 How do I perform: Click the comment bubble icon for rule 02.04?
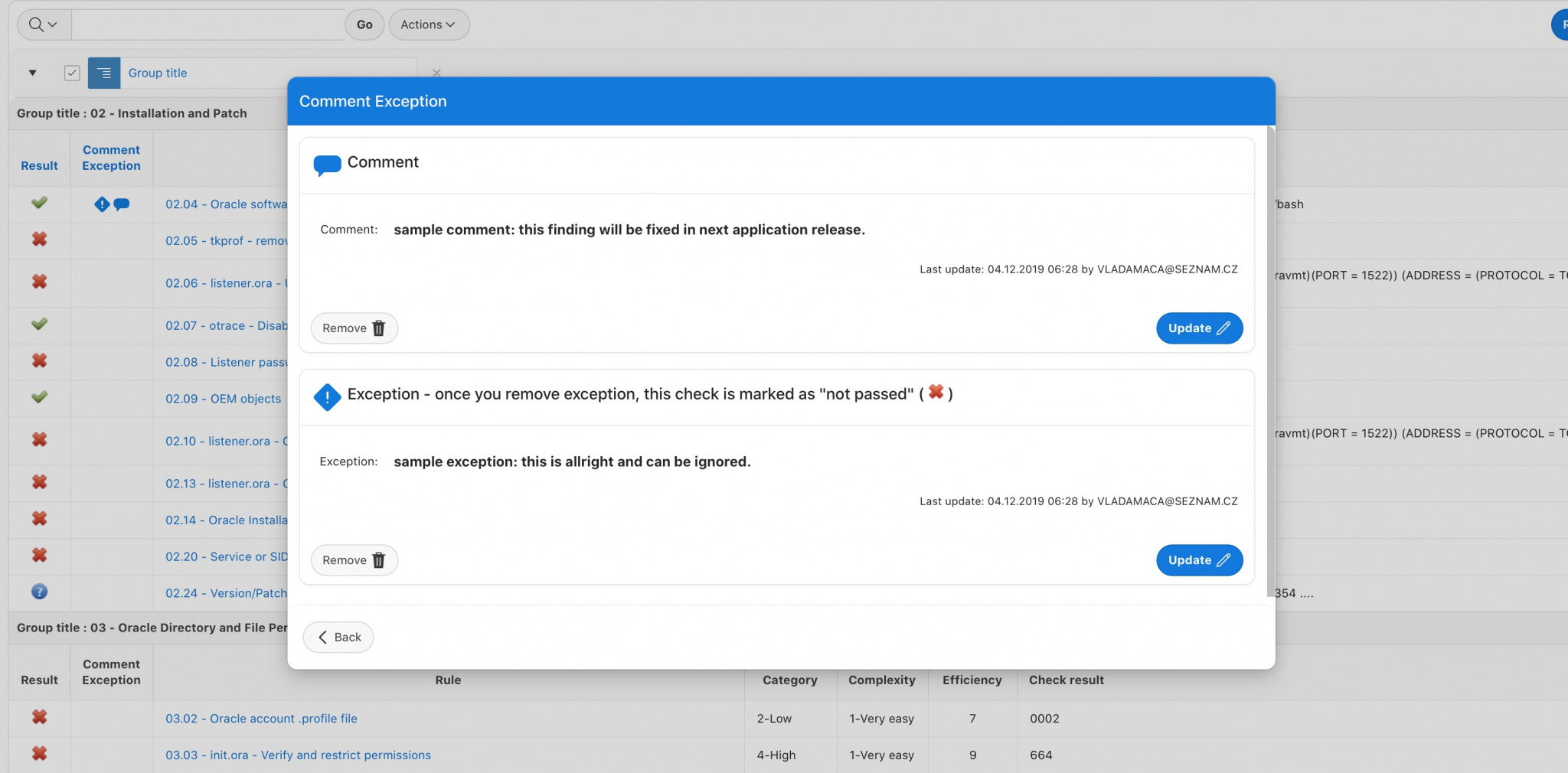(122, 204)
